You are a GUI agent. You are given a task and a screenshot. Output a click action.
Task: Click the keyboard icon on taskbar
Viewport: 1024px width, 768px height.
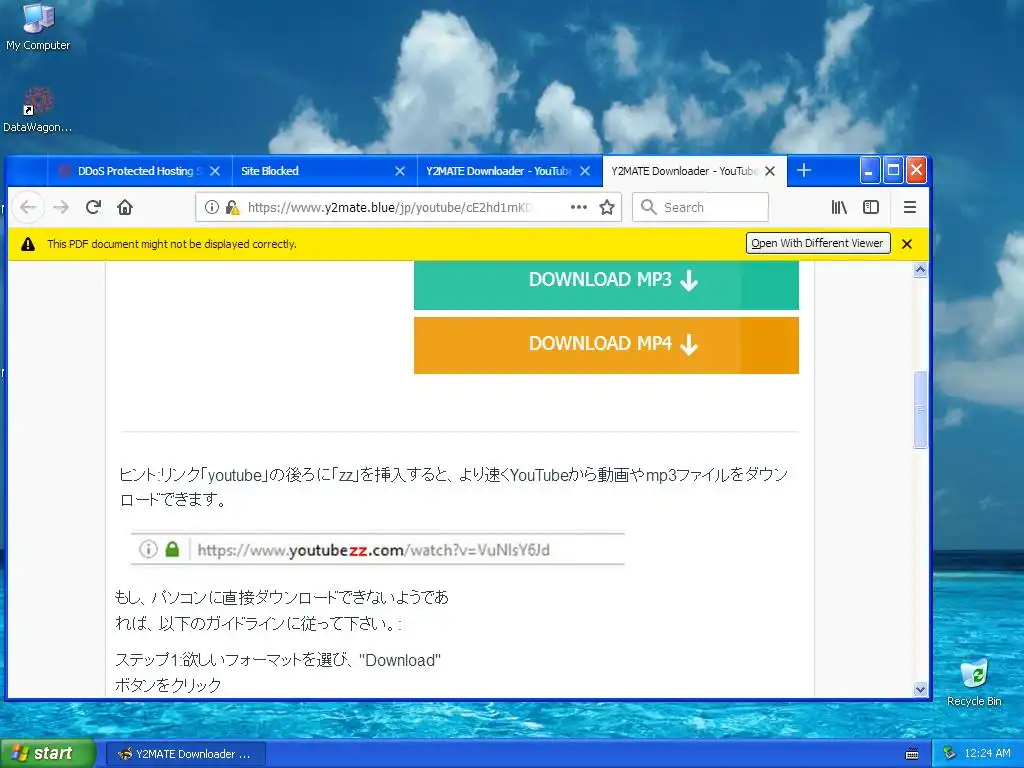912,754
